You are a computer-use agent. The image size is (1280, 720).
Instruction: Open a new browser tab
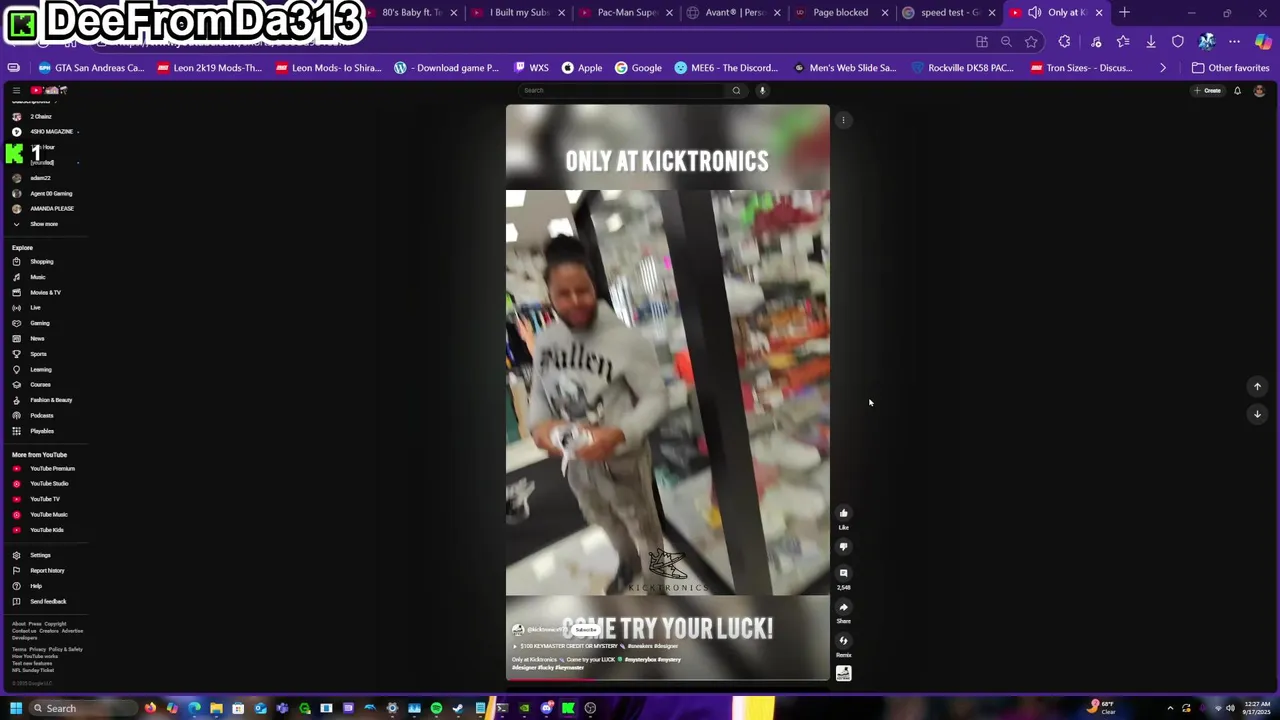1124,13
